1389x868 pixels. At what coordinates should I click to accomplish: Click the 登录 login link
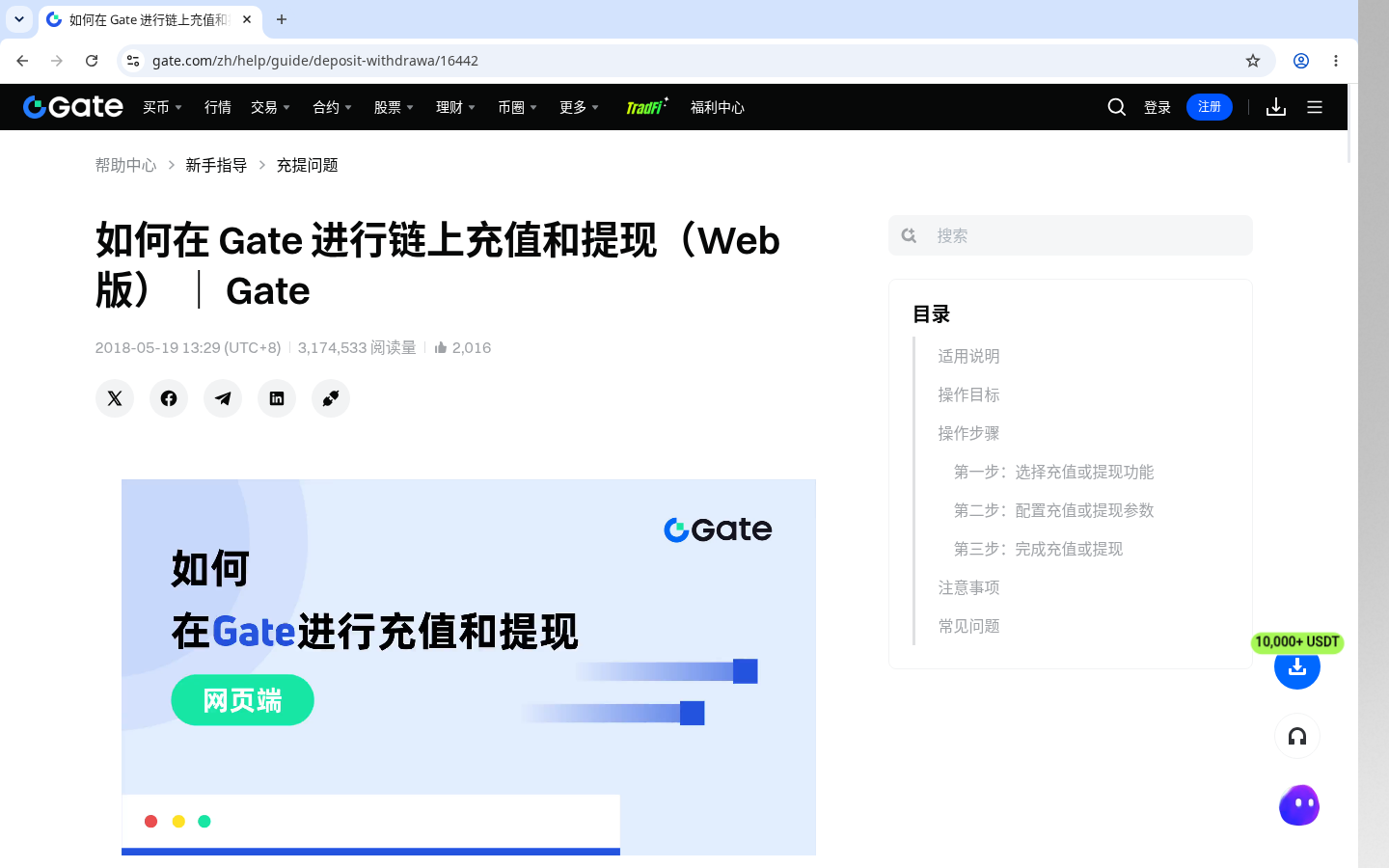tap(1157, 107)
